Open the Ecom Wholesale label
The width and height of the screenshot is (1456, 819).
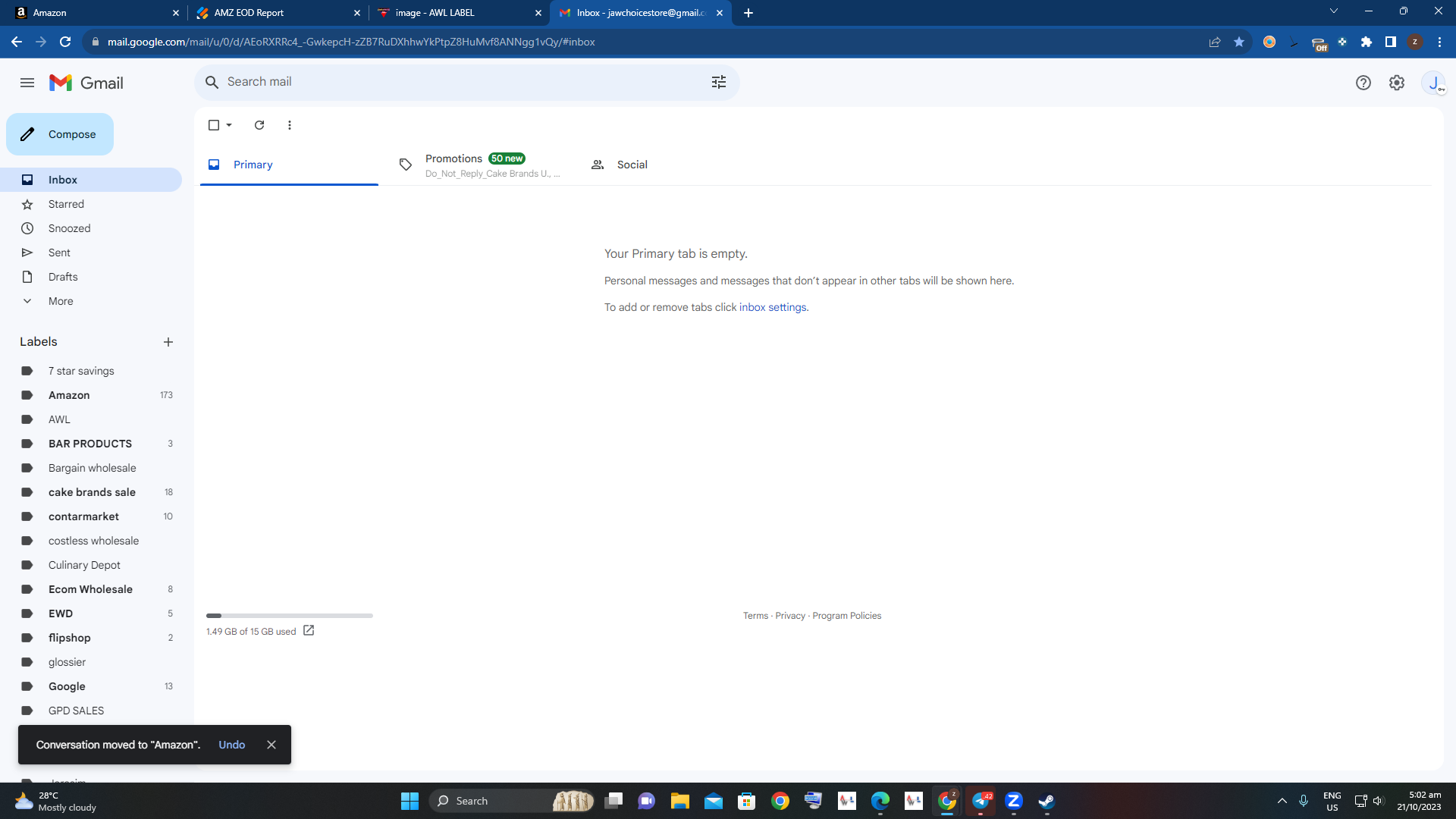click(91, 589)
